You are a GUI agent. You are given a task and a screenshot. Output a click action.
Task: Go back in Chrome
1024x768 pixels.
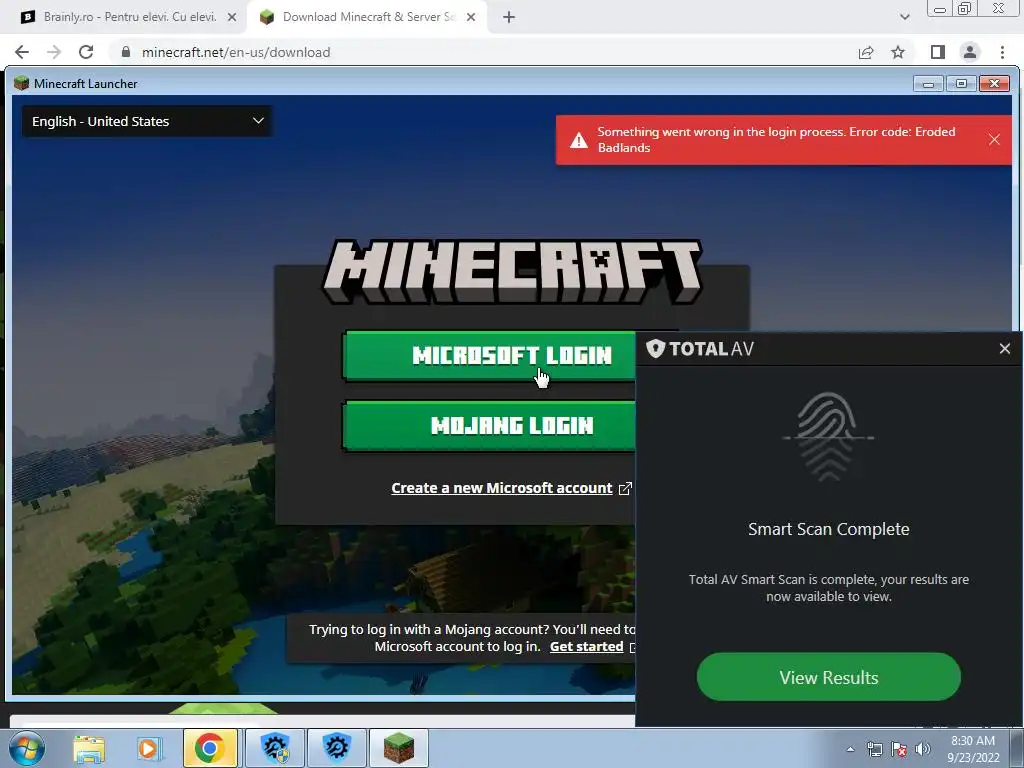point(22,52)
